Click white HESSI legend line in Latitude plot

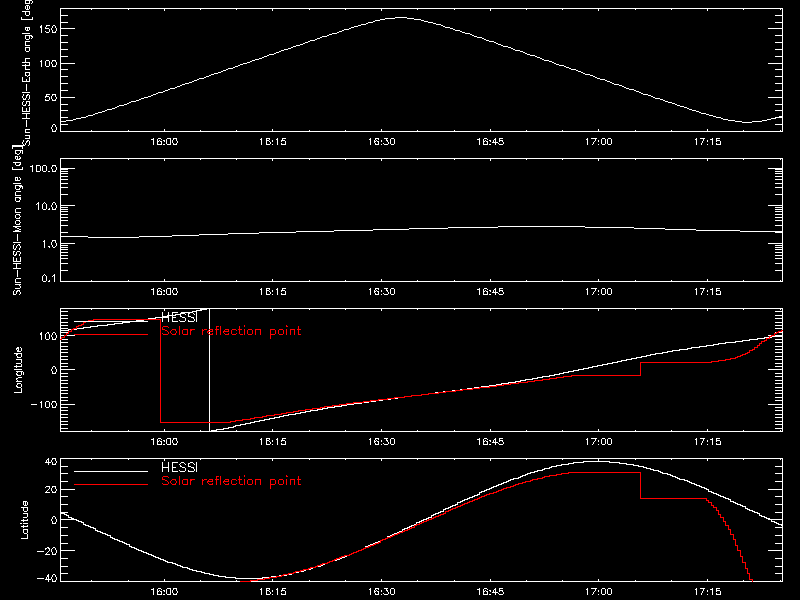point(111,471)
